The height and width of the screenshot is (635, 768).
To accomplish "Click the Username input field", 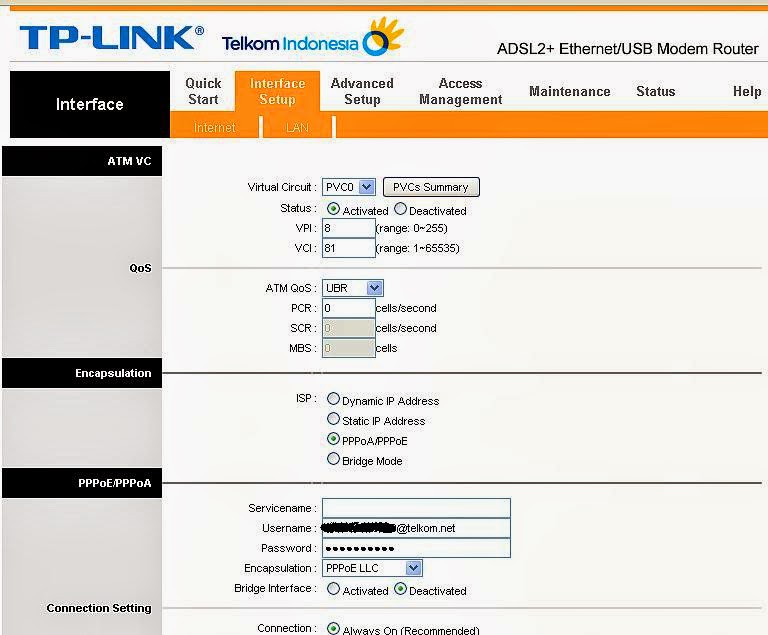I will coord(416,528).
